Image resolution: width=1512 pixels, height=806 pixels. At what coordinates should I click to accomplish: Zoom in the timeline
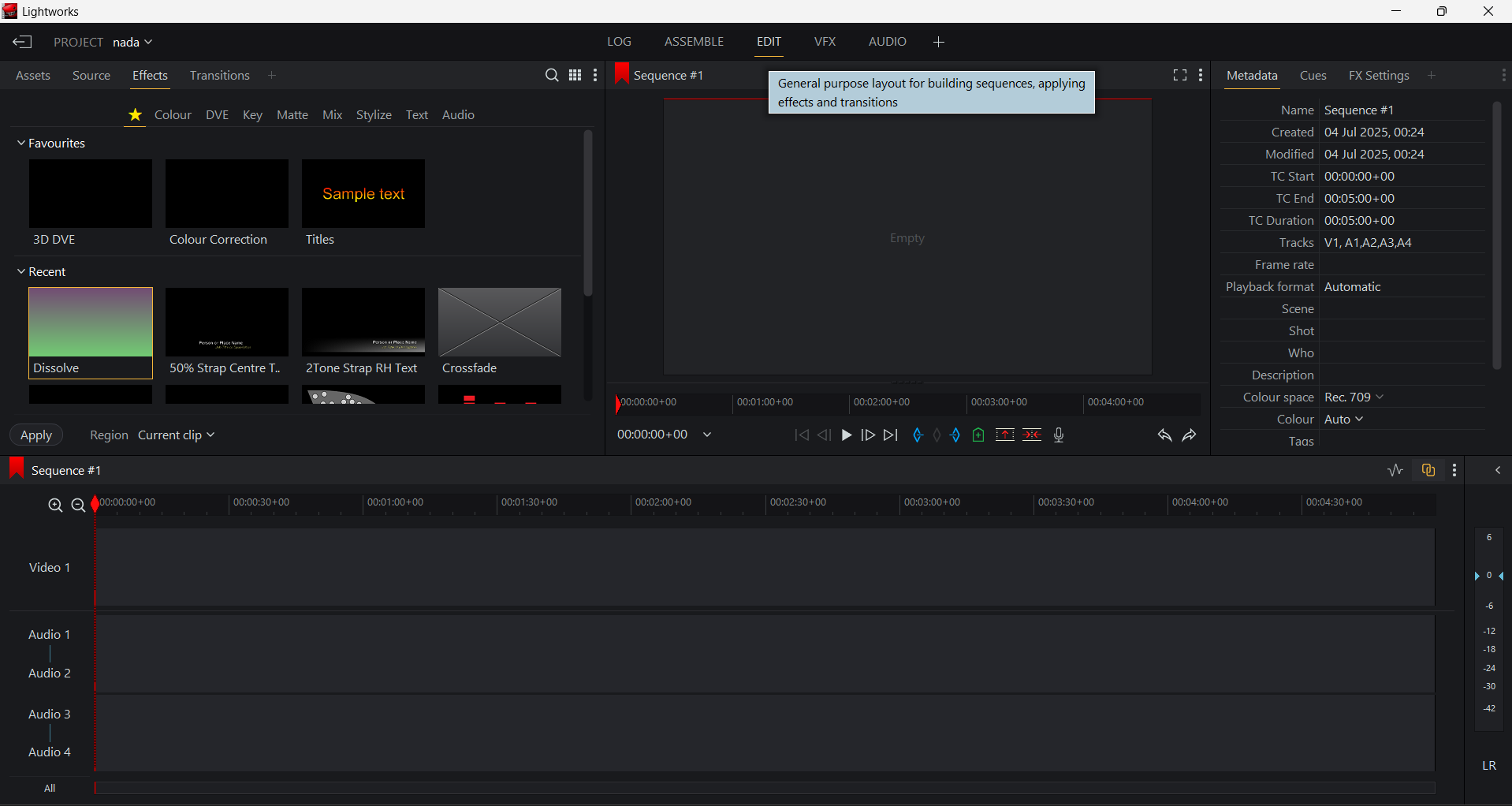55,506
